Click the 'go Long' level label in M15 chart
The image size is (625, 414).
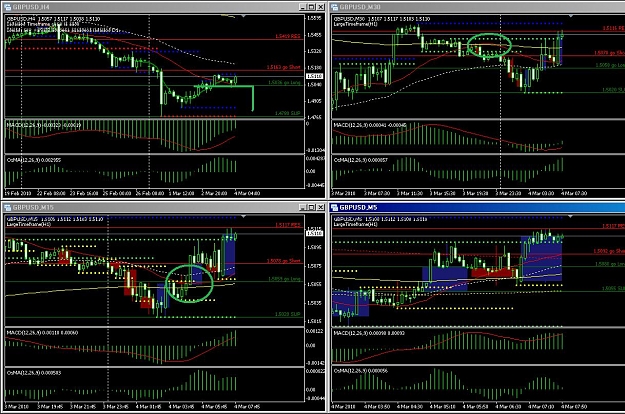[285, 279]
